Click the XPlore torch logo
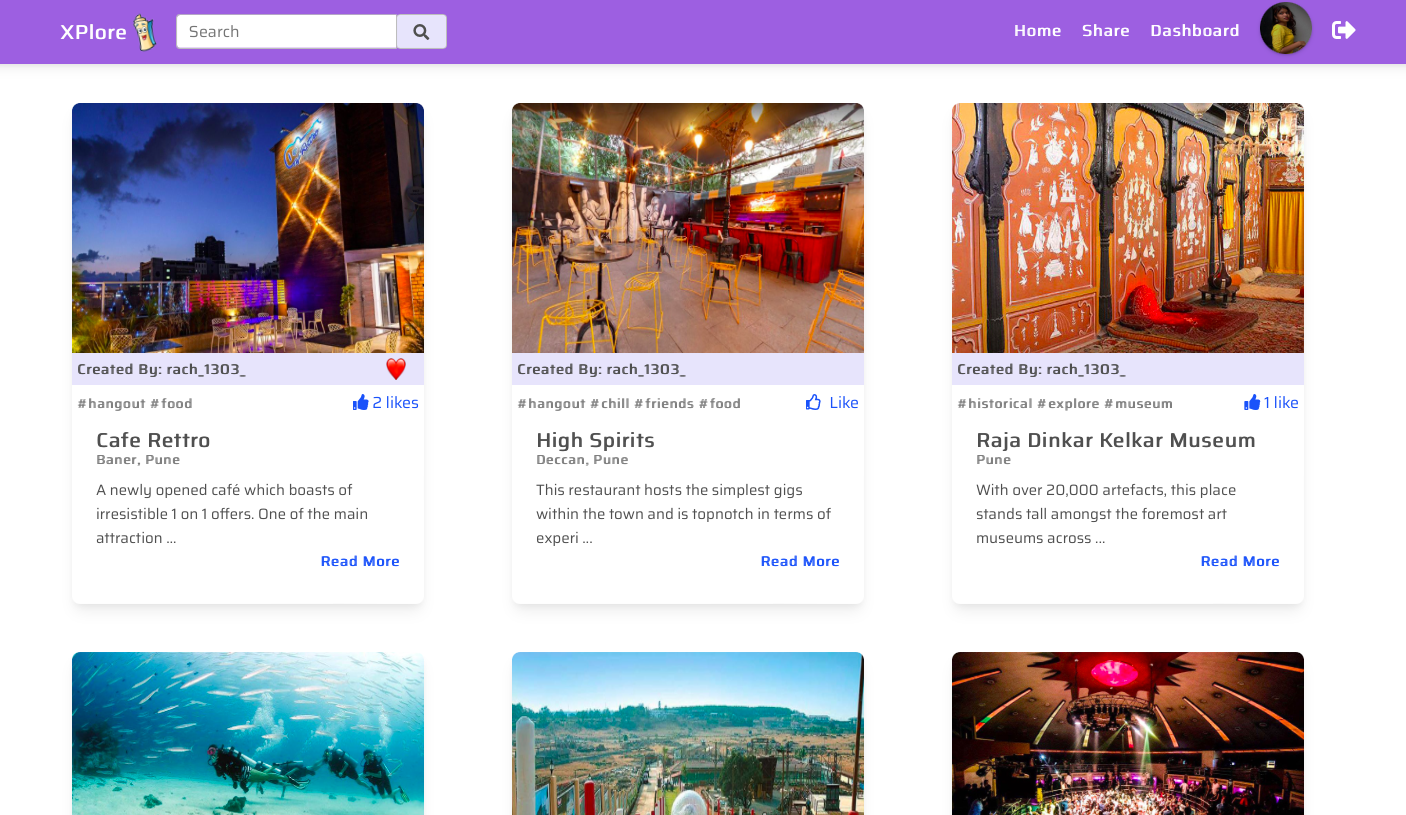The width and height of the screenshot is (1406, 815). 143,31
